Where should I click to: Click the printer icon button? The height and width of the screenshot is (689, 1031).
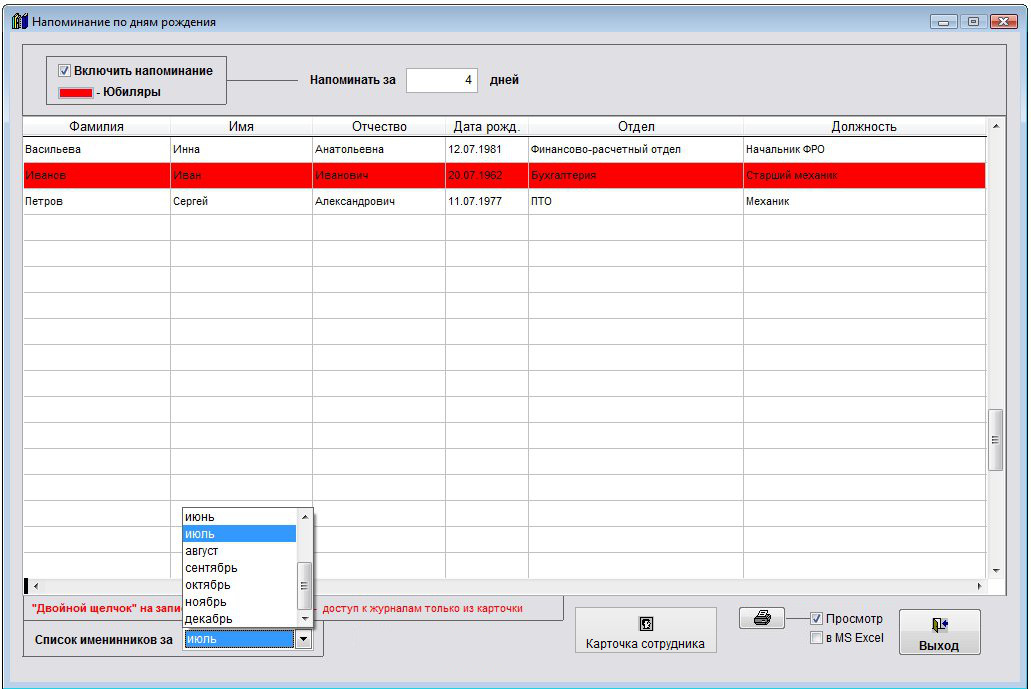(762, 619)
